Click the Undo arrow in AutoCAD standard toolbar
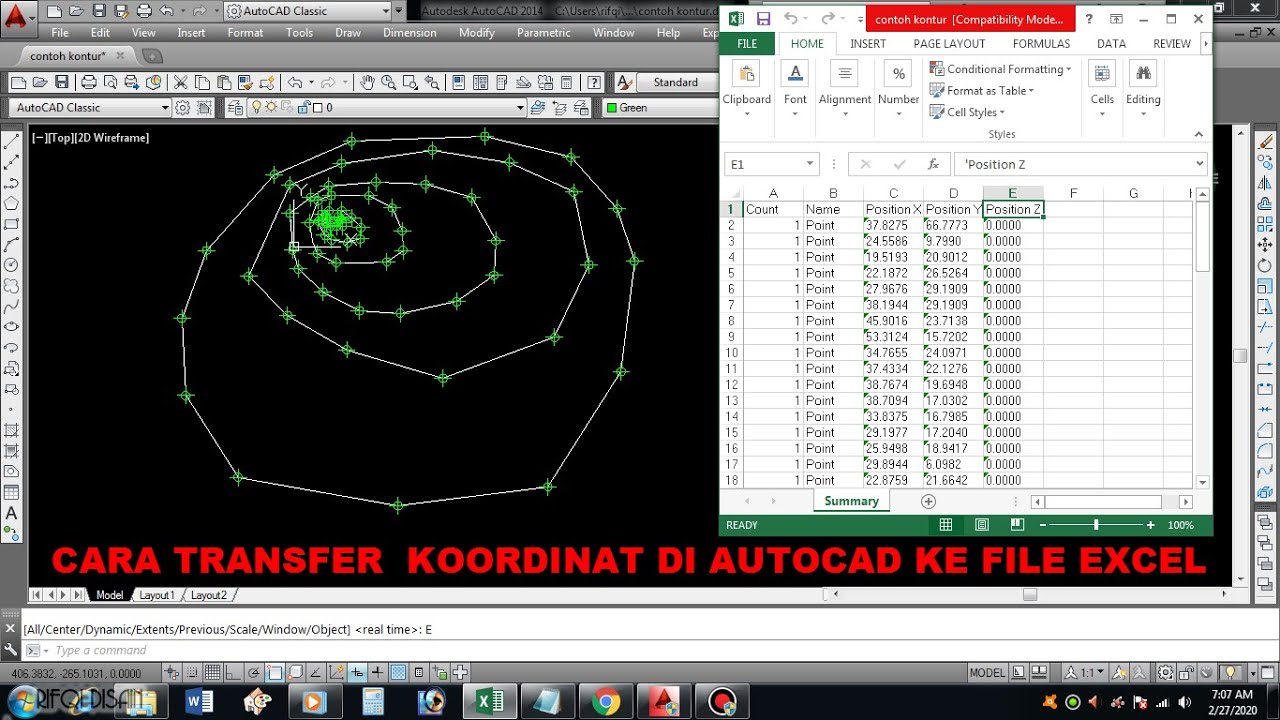 [x=295, y=82]
